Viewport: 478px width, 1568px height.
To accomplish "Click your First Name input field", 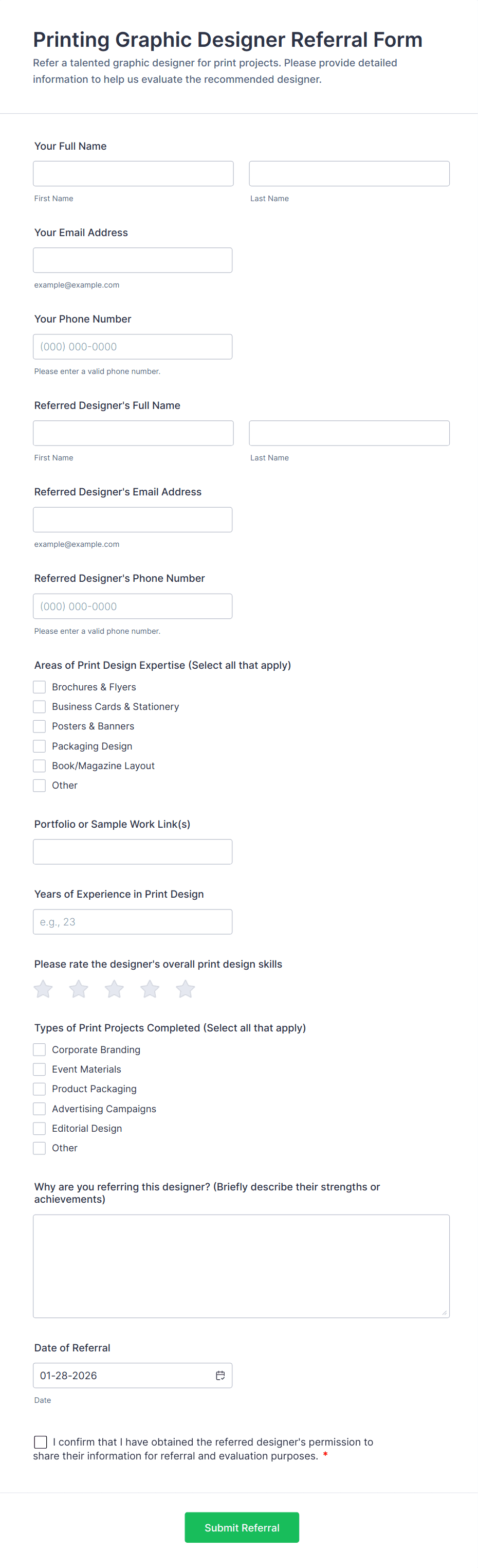I will (x=133, y=173).
